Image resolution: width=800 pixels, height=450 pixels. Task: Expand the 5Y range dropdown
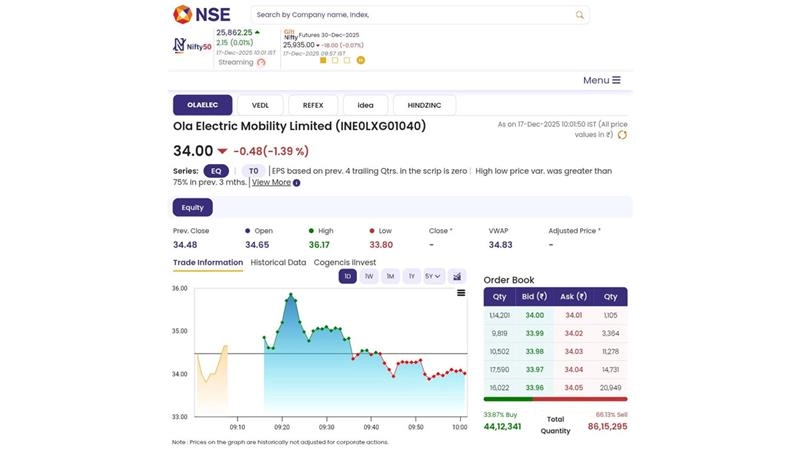pyautogui.click(x=433, y=276)
